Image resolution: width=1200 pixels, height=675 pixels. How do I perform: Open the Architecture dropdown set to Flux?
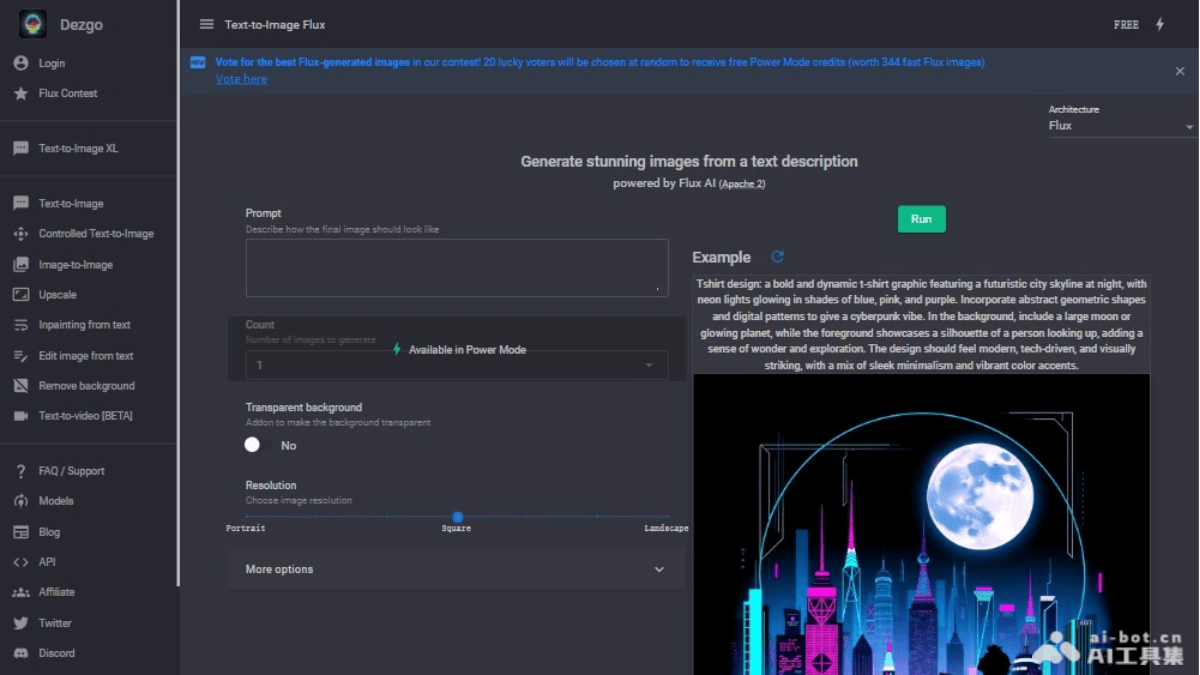click(x=1120, y=126)
